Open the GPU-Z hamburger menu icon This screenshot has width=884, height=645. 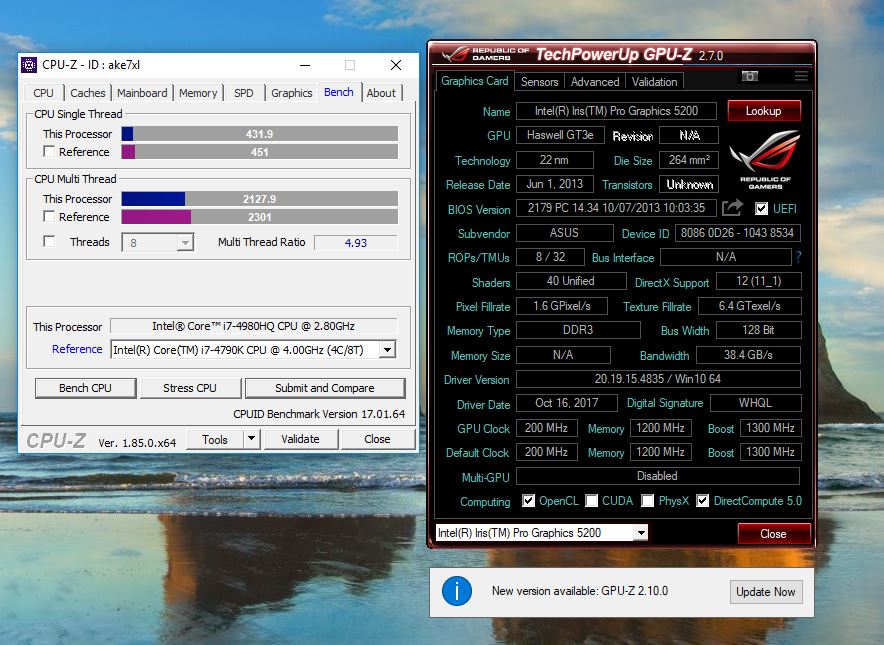coord(800,75)
